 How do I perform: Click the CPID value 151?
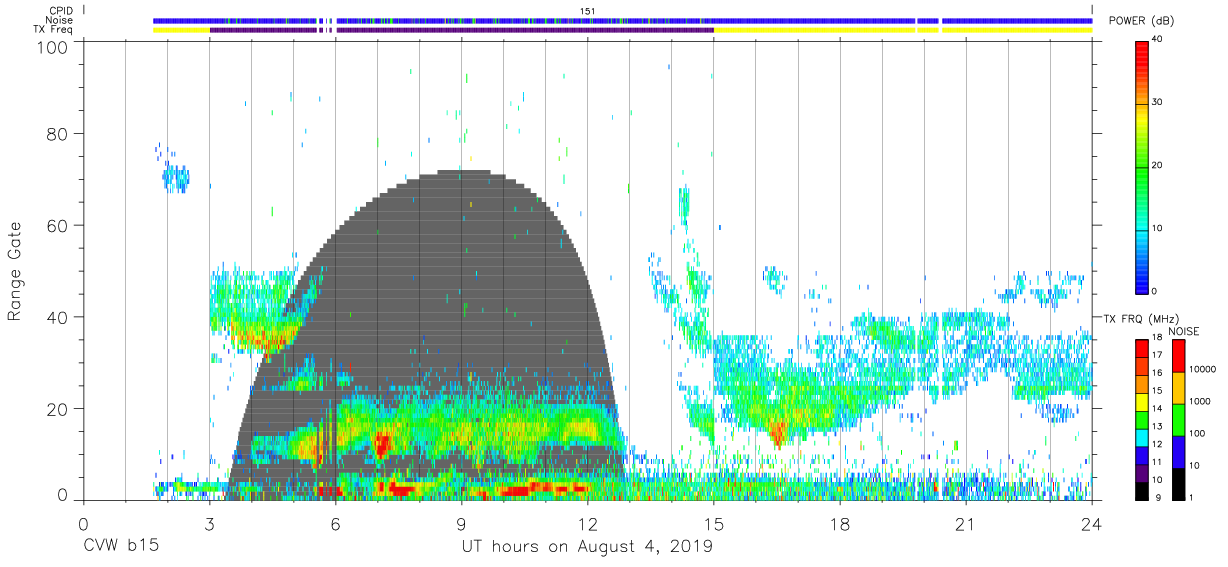[587, 10]
